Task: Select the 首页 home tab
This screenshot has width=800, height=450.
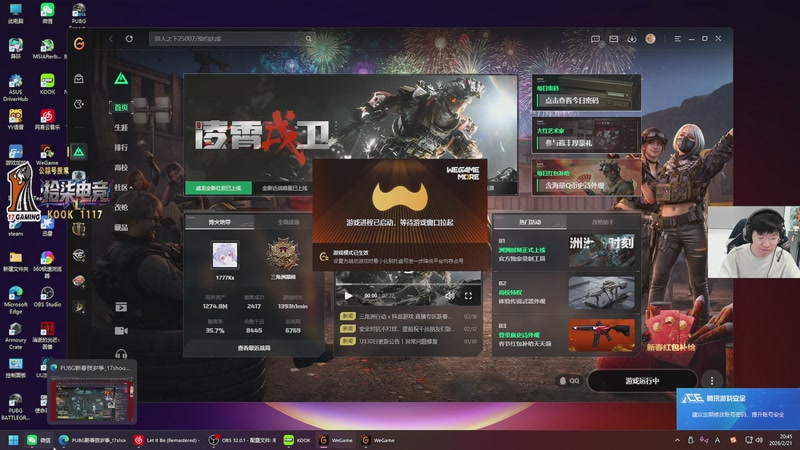Action: point(121,107)
